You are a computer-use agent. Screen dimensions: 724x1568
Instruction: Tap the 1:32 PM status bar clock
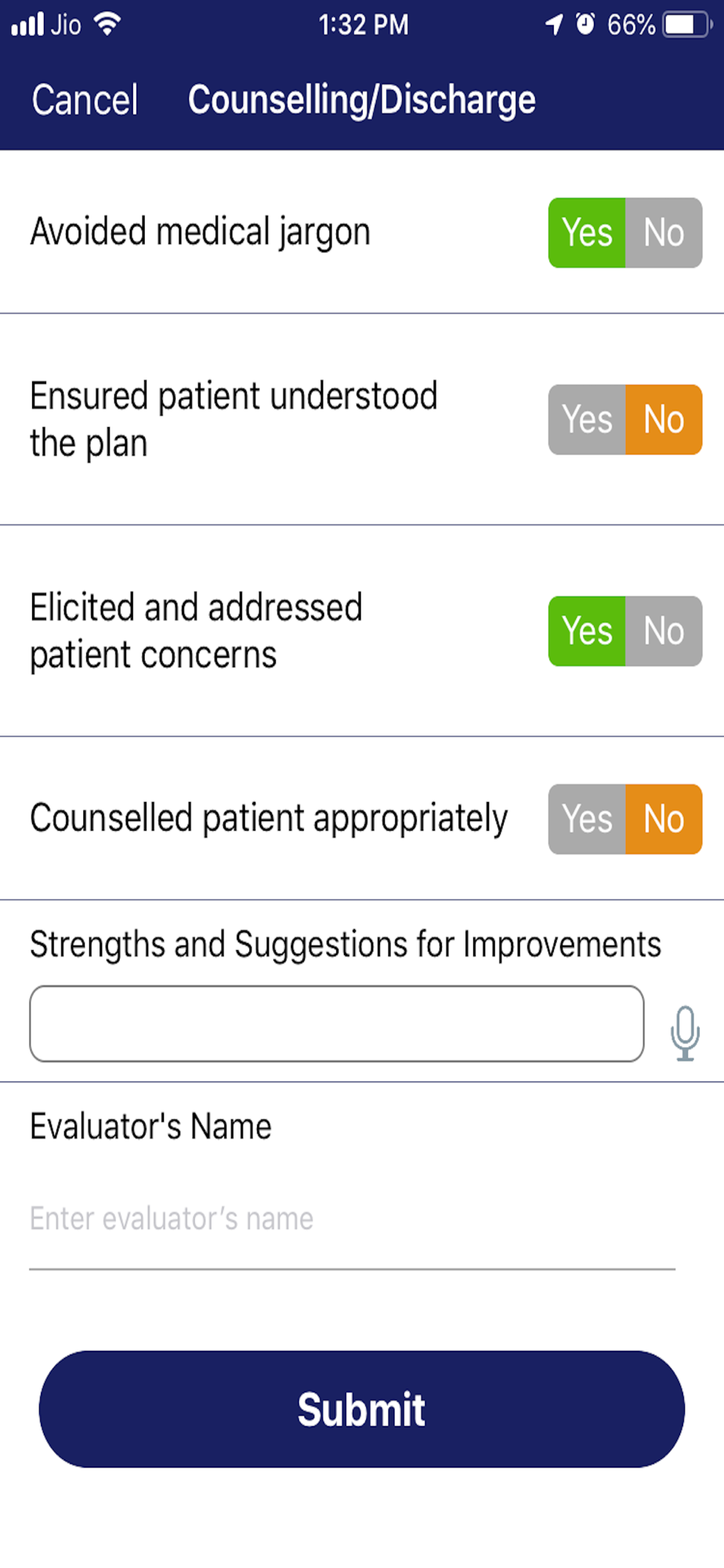click(x=364, y=25)
